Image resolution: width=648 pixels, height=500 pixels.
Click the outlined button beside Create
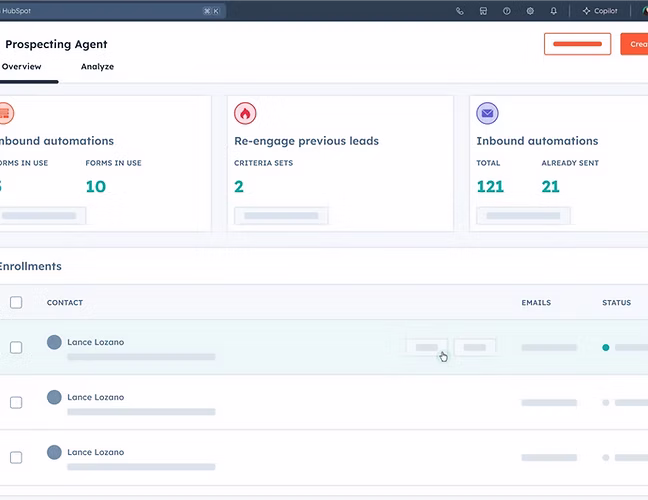pyautogui.click(x=577, y=44)
